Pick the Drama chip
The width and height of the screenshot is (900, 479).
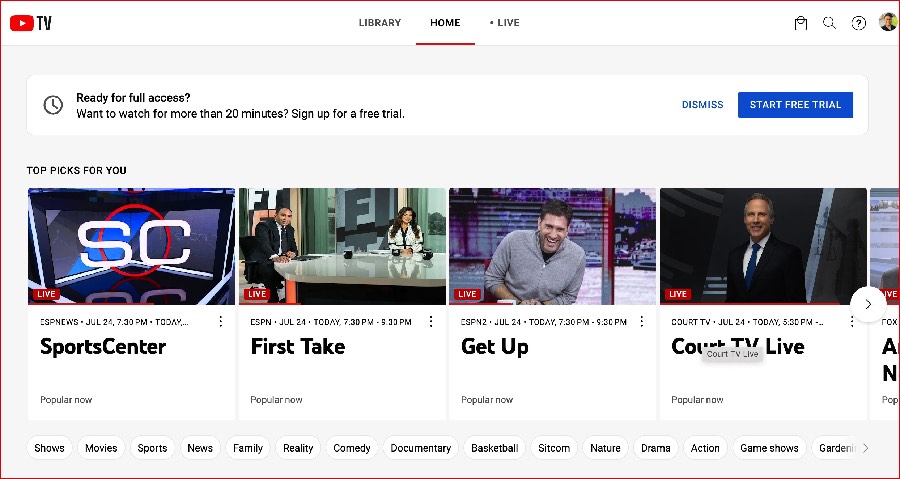pos(655,448)
